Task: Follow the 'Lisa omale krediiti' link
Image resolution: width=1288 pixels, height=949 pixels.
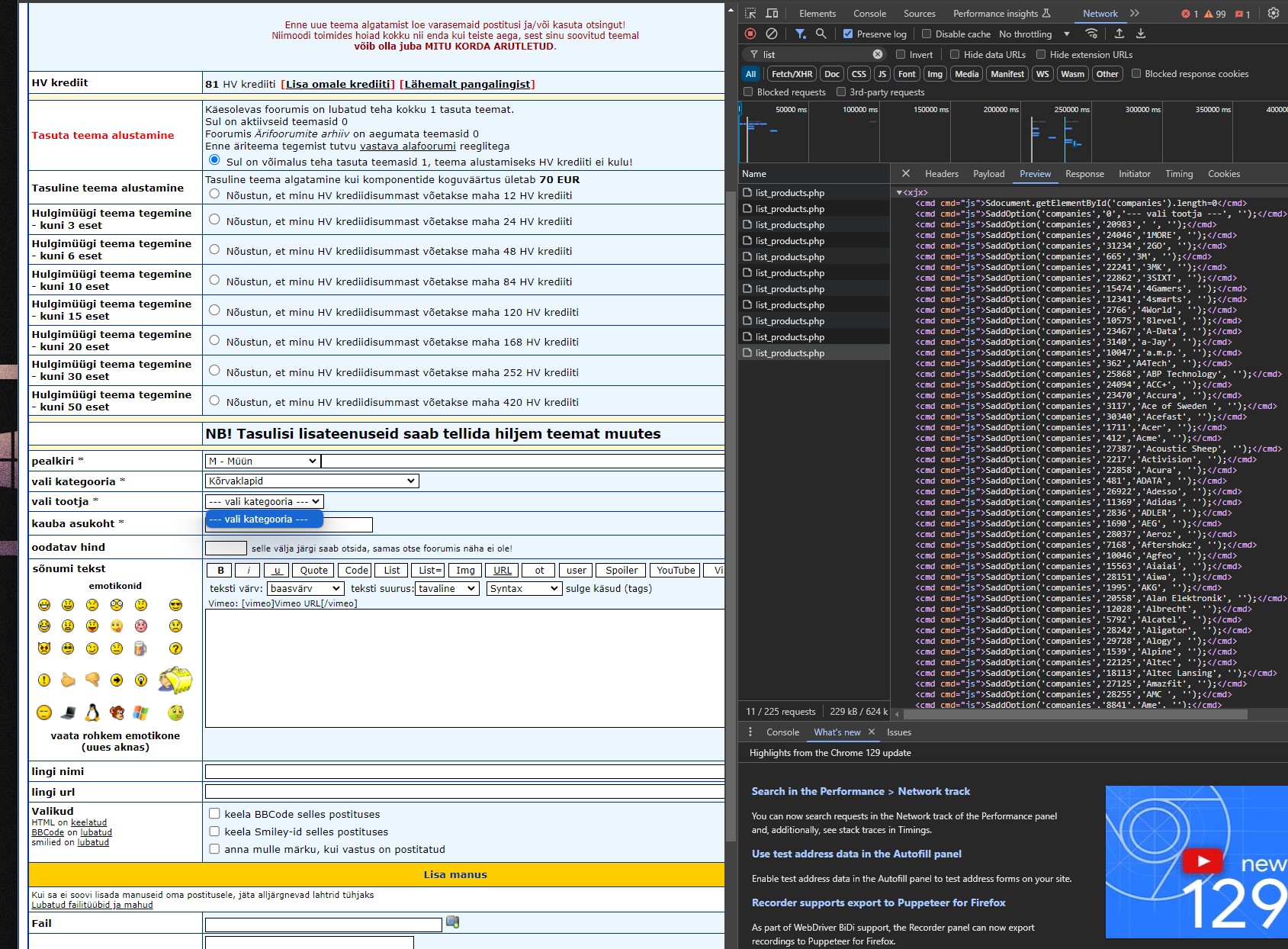Action: 339,84
